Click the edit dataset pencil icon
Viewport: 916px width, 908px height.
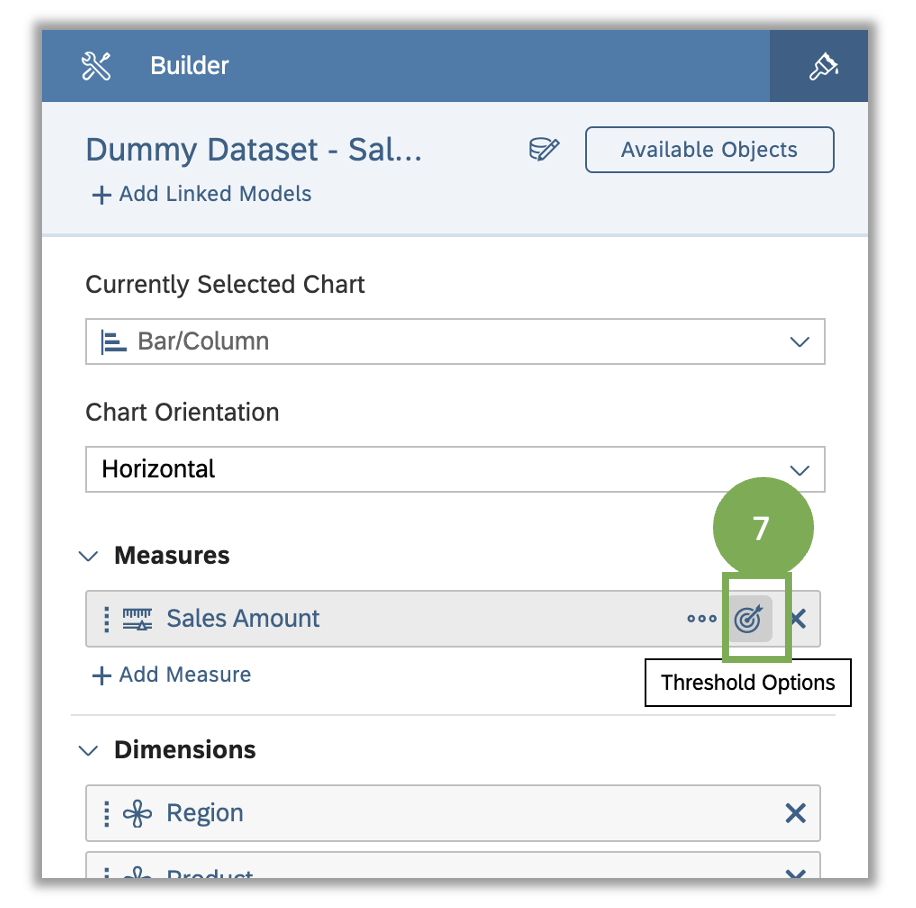point(544,150)
